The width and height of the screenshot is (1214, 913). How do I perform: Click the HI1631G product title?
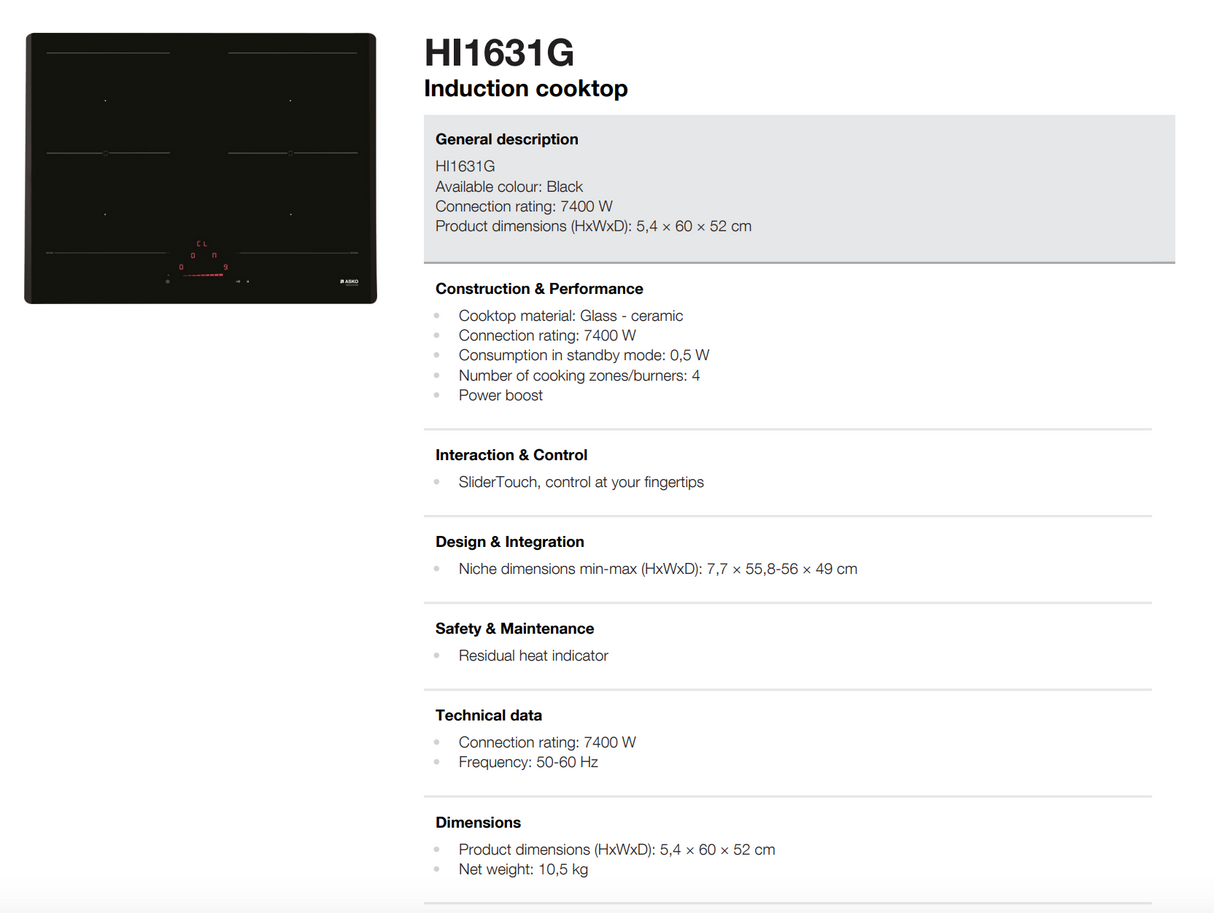[x=499, y=52]
